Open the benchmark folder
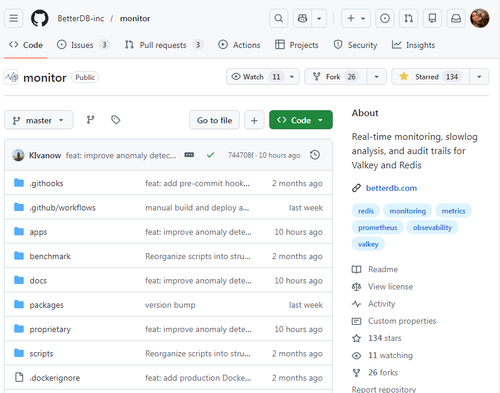Screen dimensions: 500x393 point(50,256)
